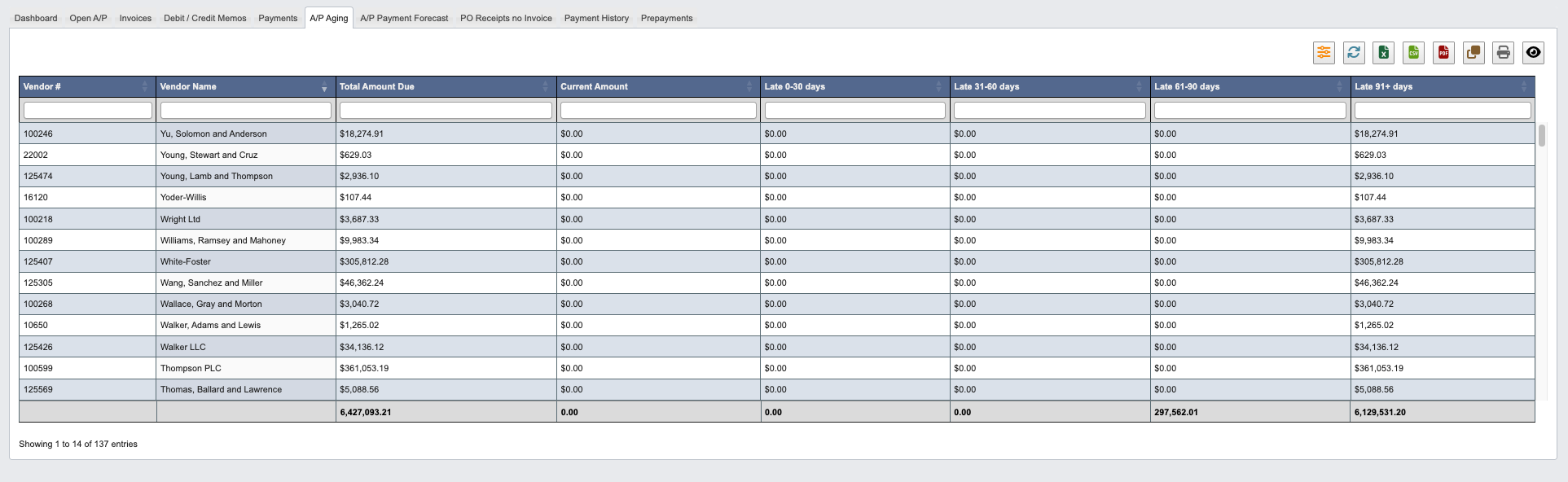Copy table data to clipboard
Screen dimensions: 1568x482
click(1474, 53)
